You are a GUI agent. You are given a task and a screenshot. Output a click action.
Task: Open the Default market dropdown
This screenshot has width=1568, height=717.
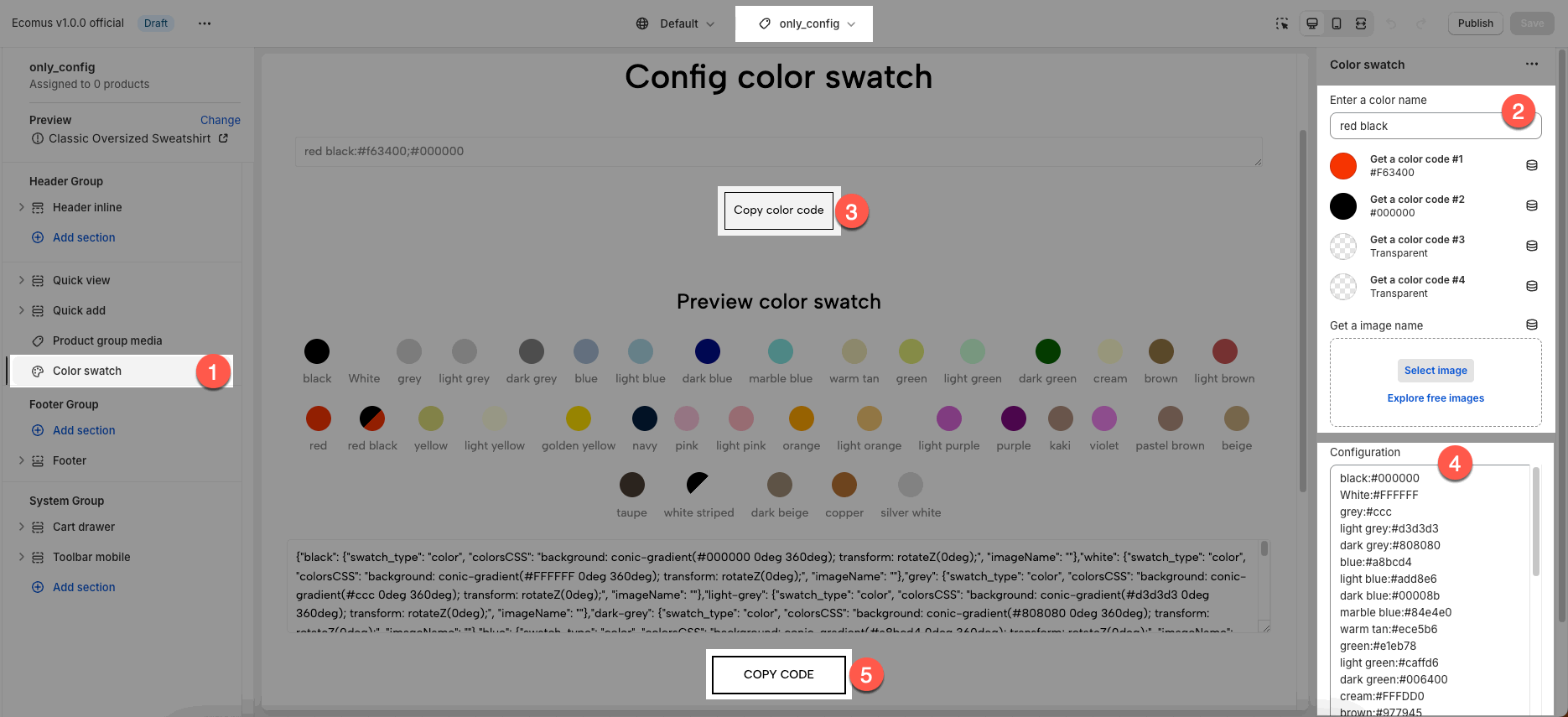click(x=676, y=23)
